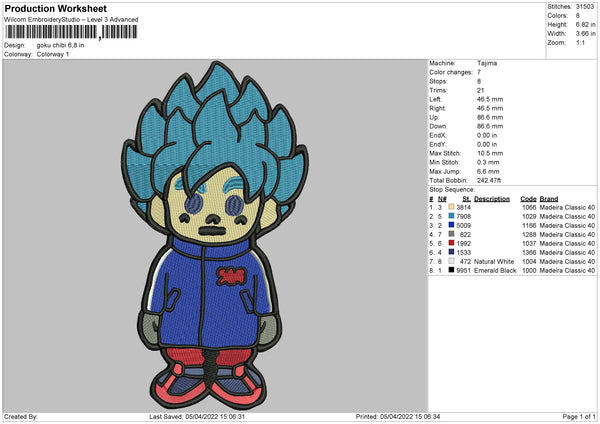Click the navy swatch for stitch 1533
This screenshot has width=600, height=424.
[451, 252]
